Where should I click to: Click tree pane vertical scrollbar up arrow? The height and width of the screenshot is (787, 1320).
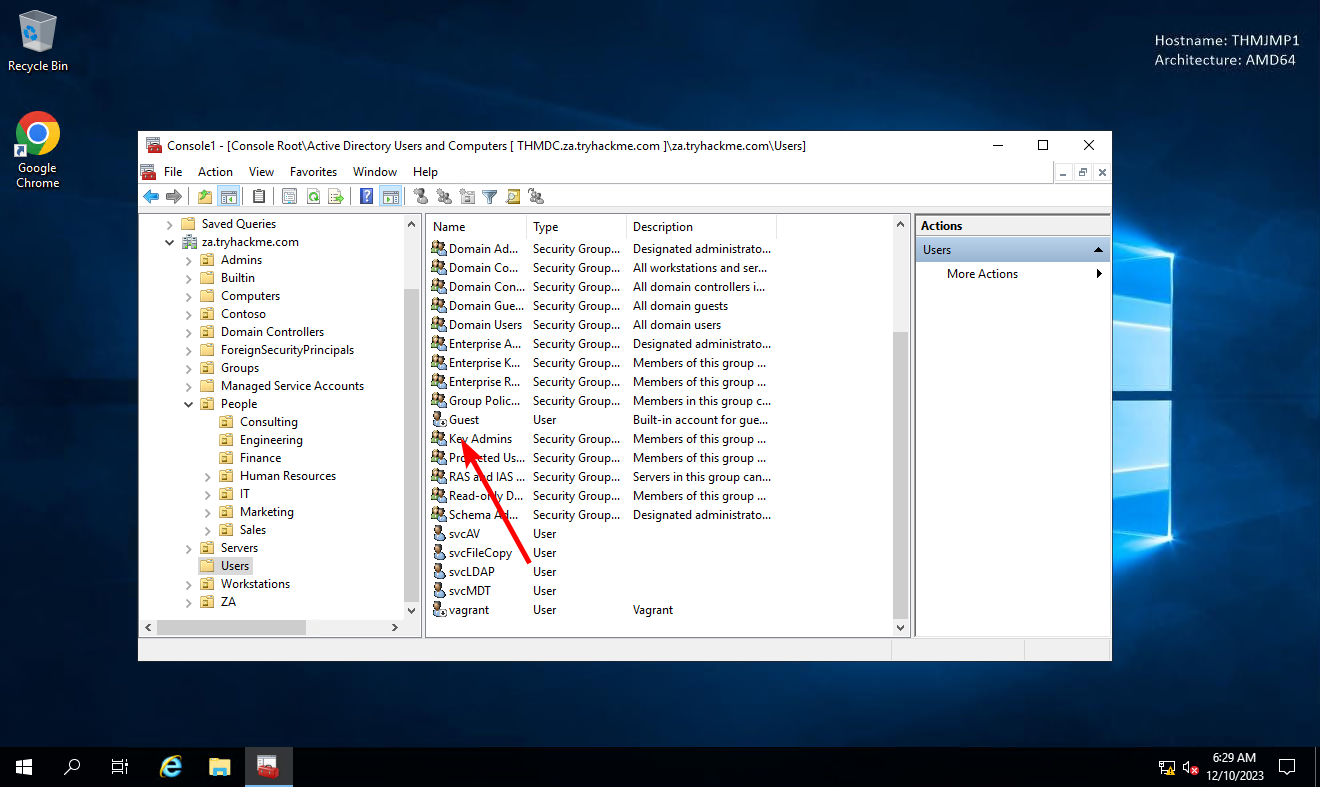tap(412, 225)
